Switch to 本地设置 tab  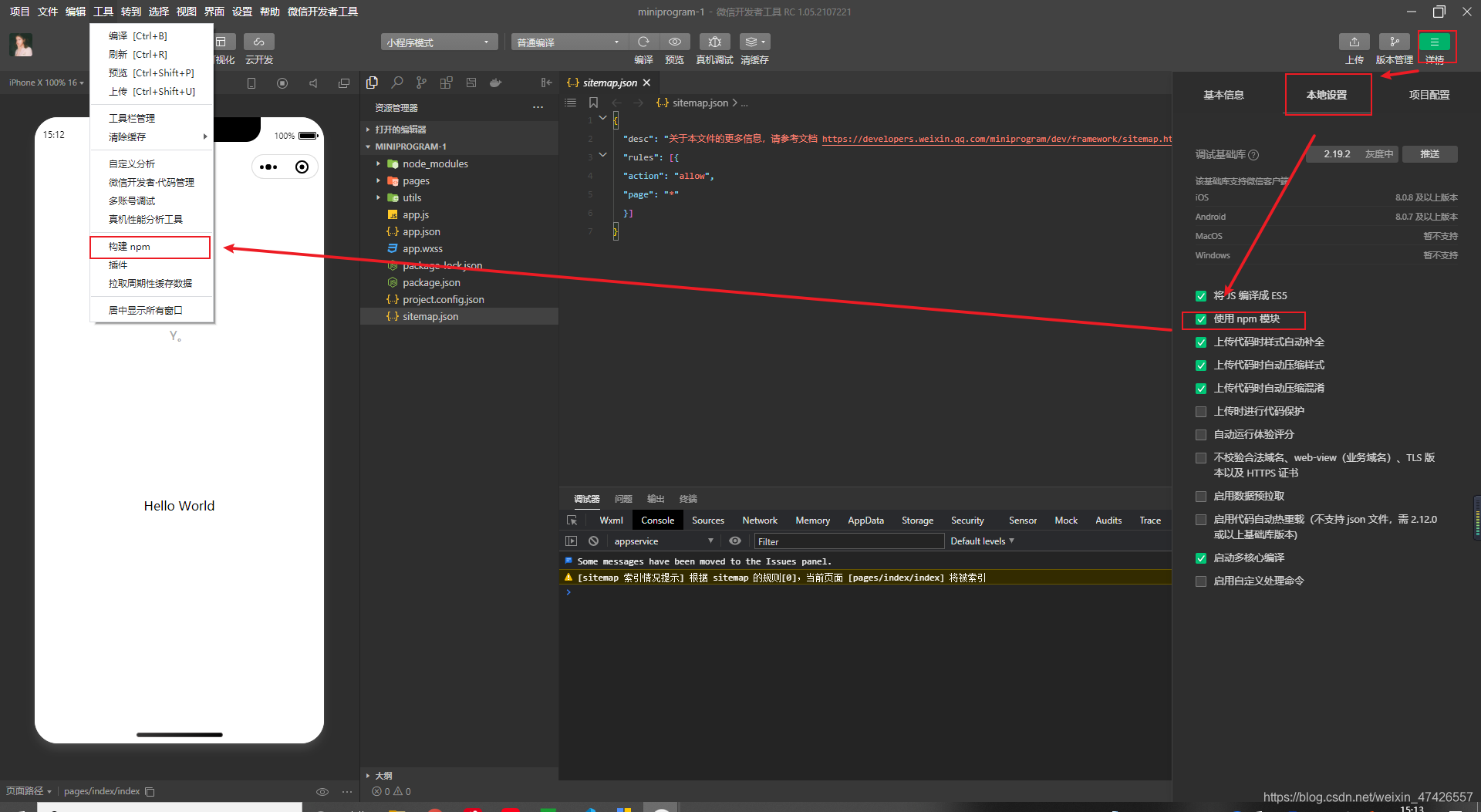1327,95
